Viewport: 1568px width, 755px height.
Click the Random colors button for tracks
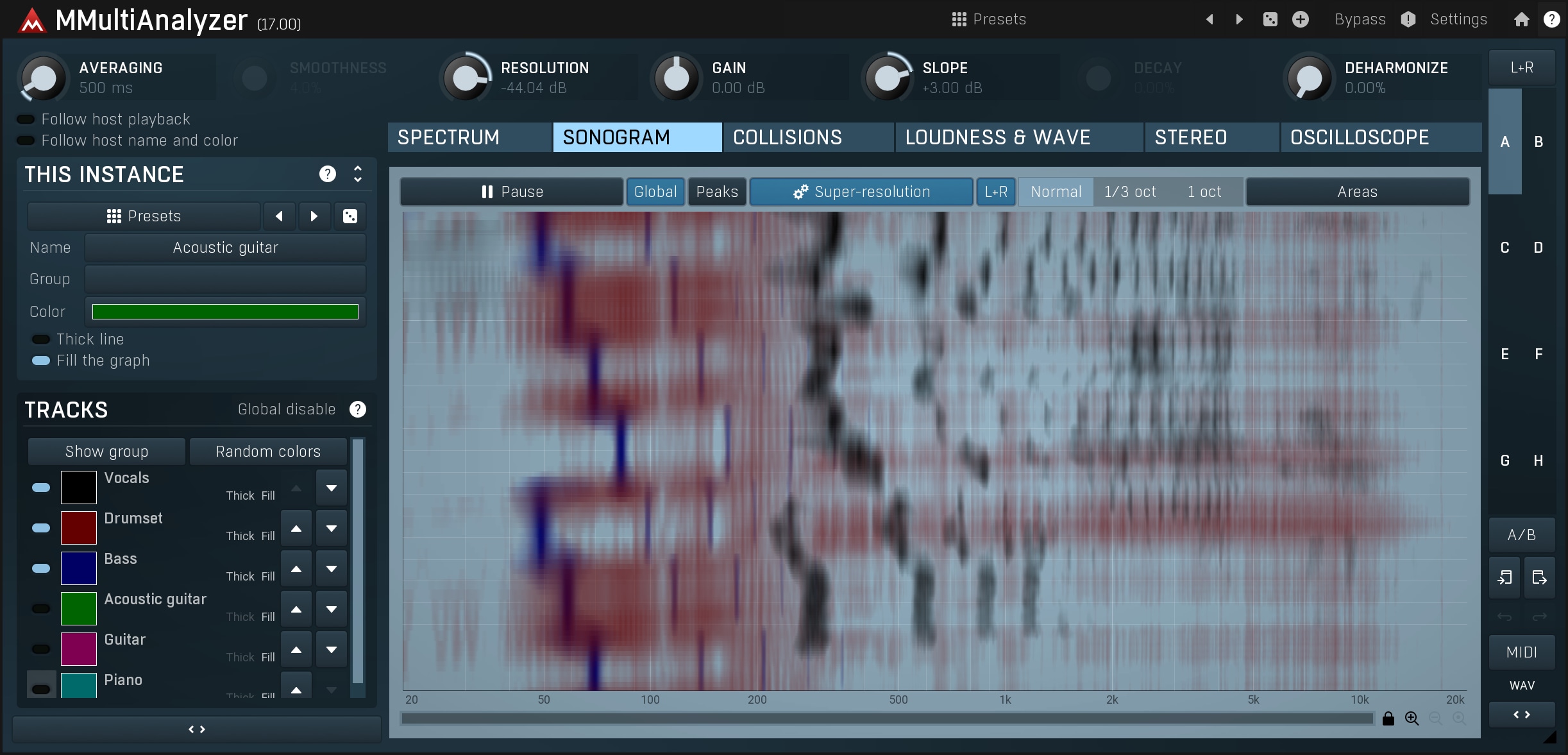[x=267, y=451]
